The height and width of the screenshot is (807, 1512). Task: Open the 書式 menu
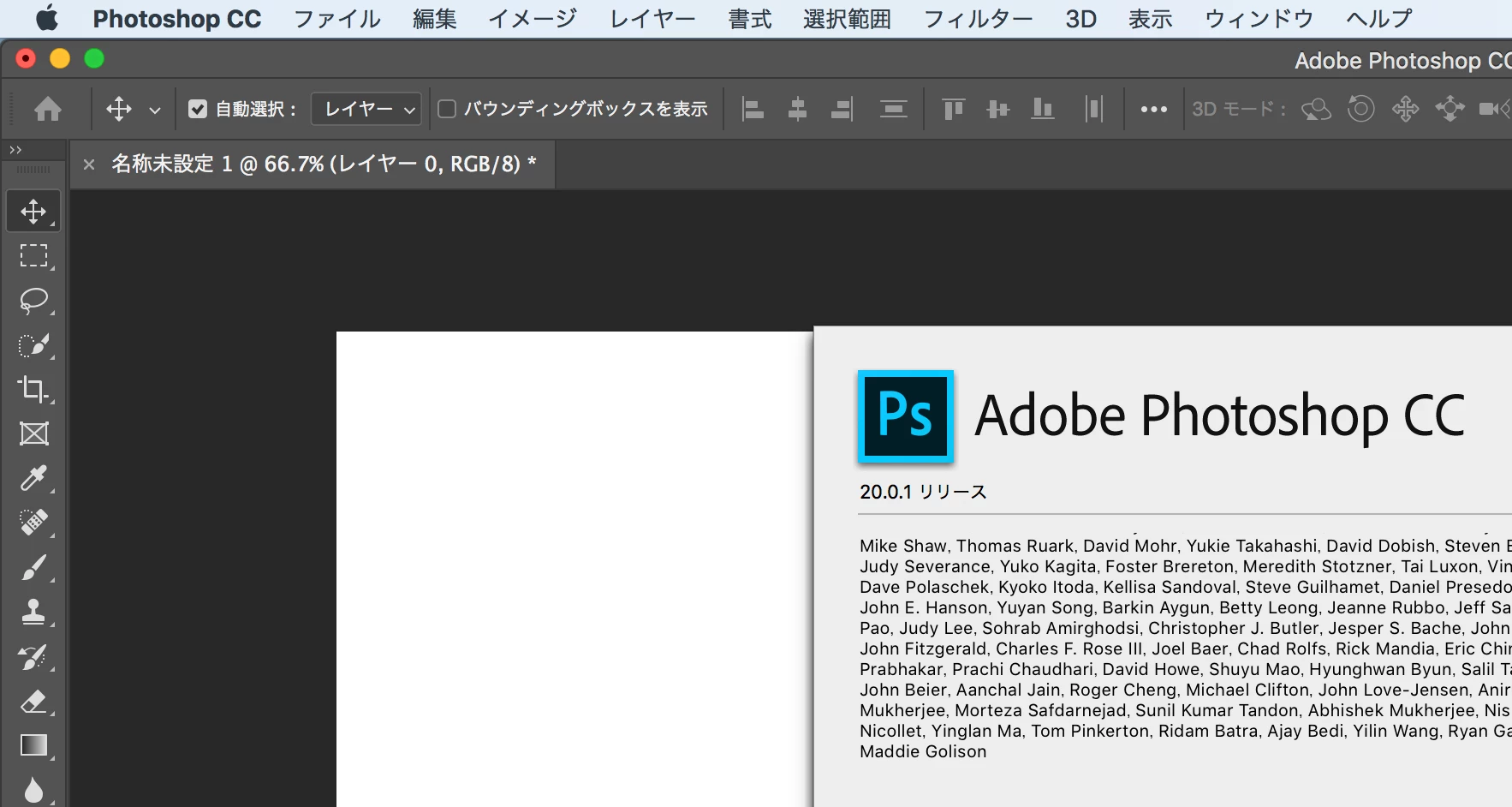point(750,19)
